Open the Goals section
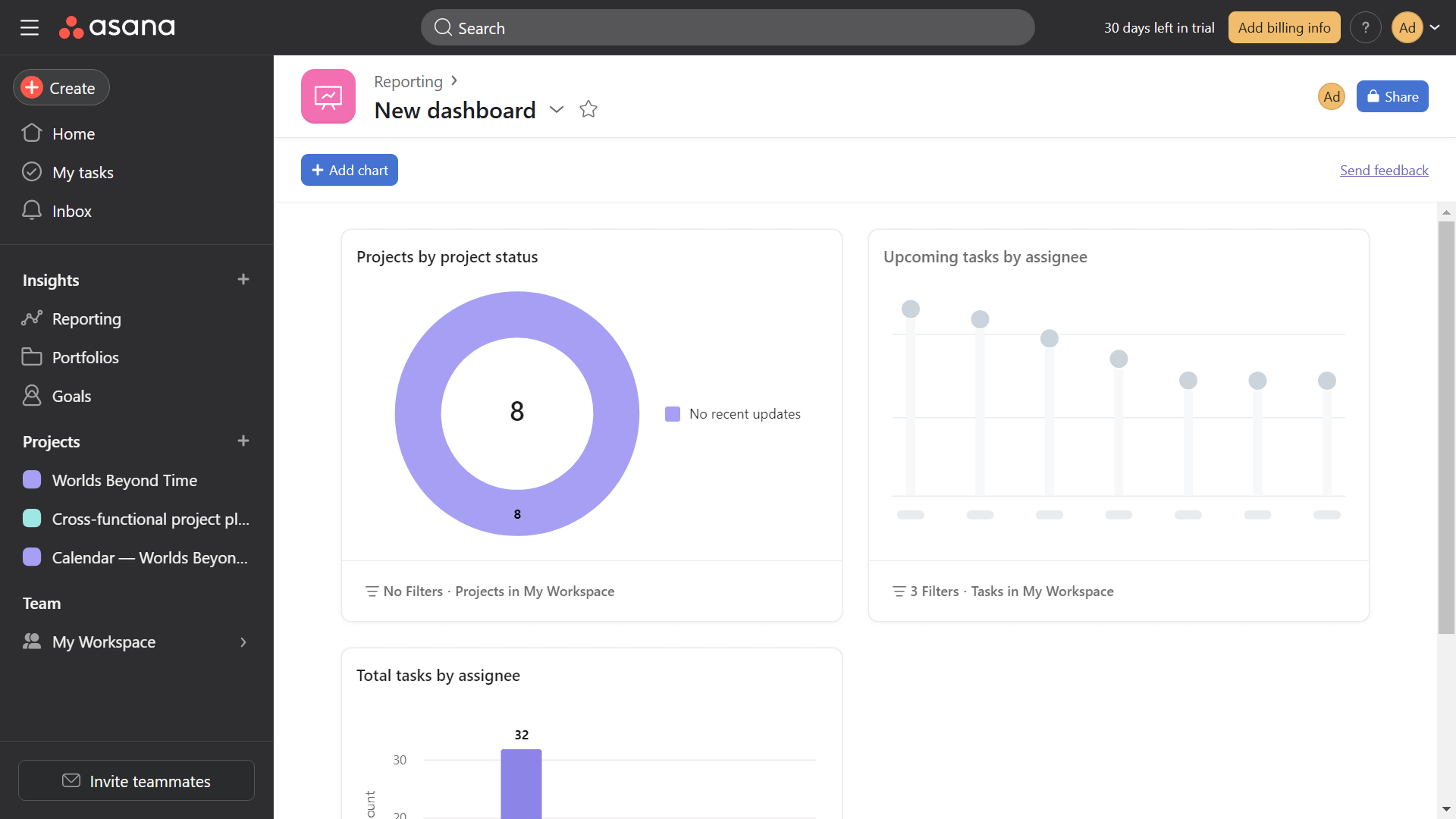 73,395
